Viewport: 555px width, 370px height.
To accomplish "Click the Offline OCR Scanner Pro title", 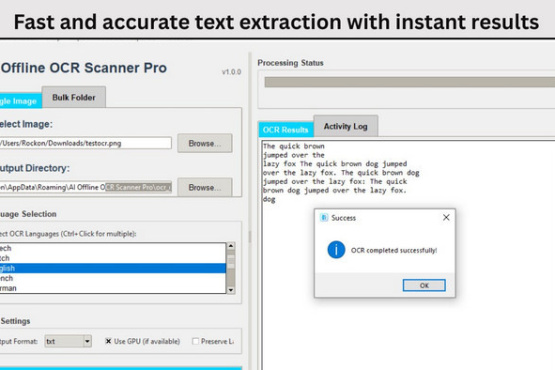I will point(84,68).
